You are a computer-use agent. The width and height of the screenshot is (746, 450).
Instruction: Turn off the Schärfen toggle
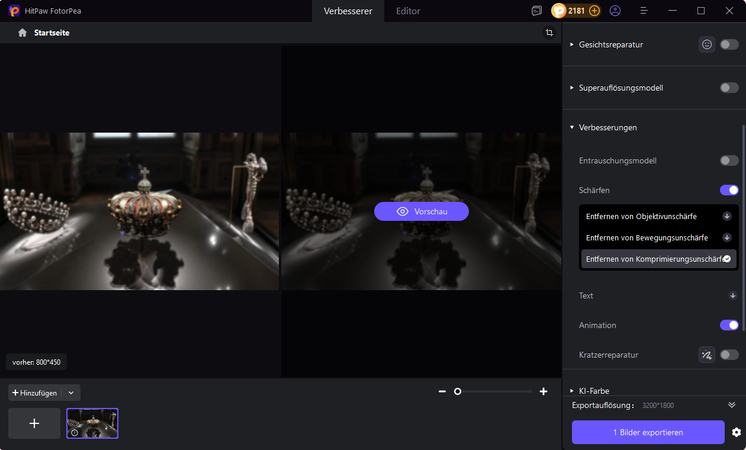[x=729, y=190]
